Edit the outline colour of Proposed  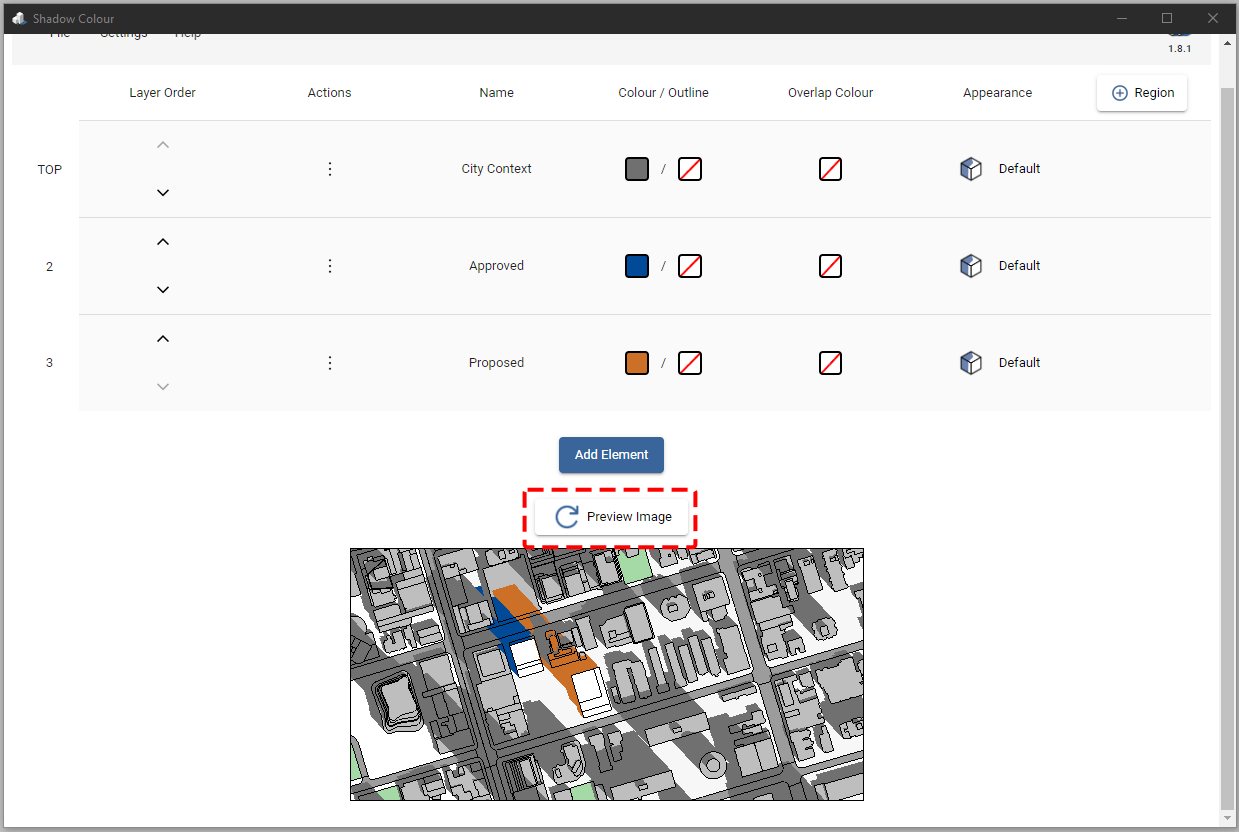690,362
